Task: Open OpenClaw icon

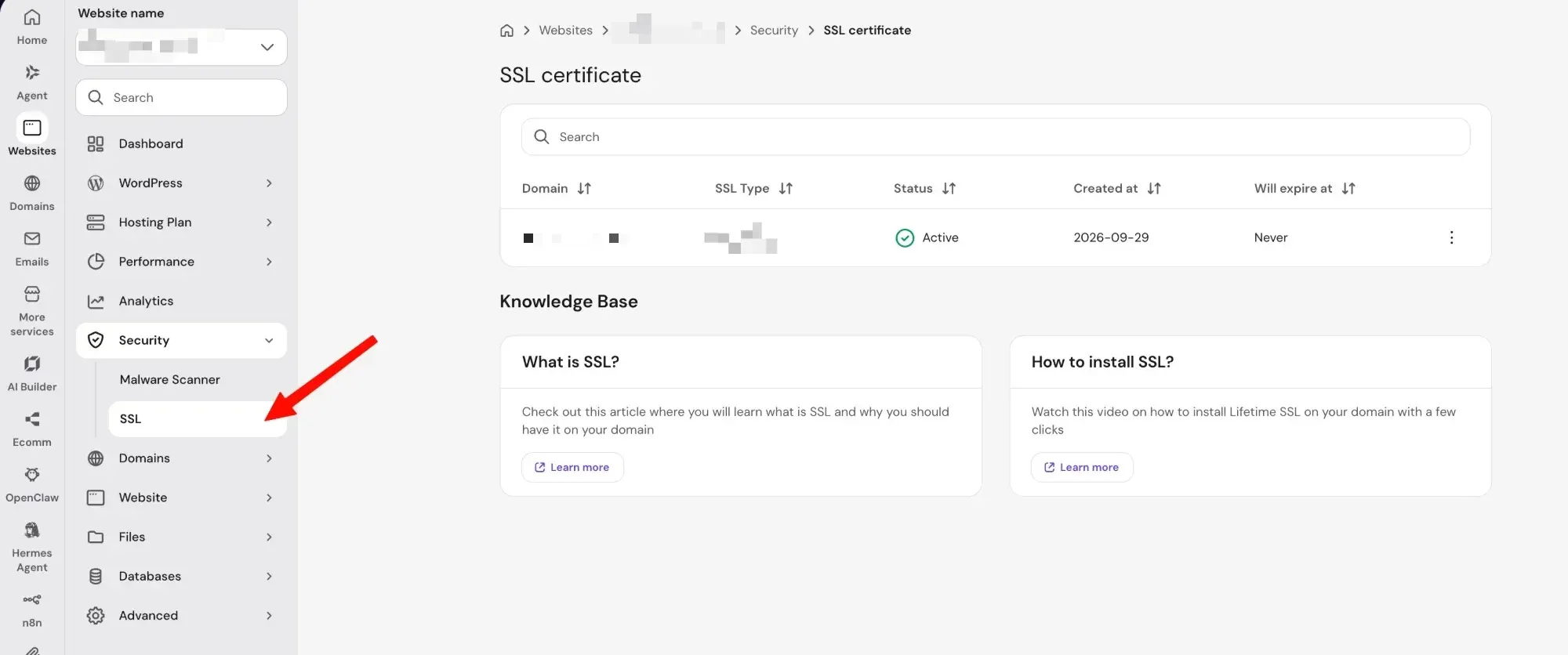Action: (32, 475)
